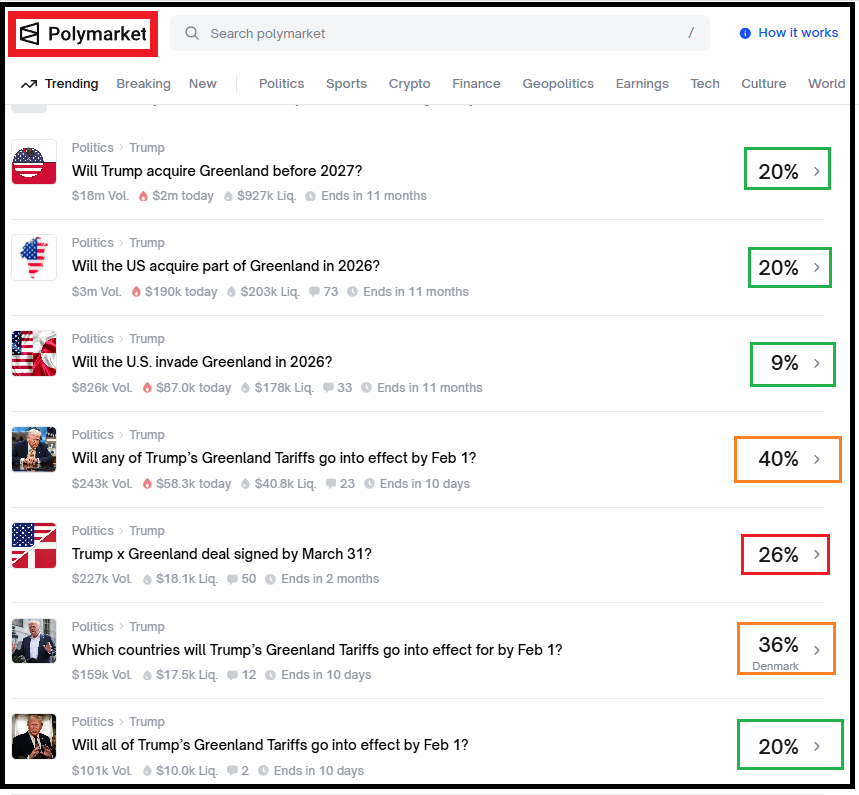Click clock icon beside Ends in 2 months

click(268, 579)
